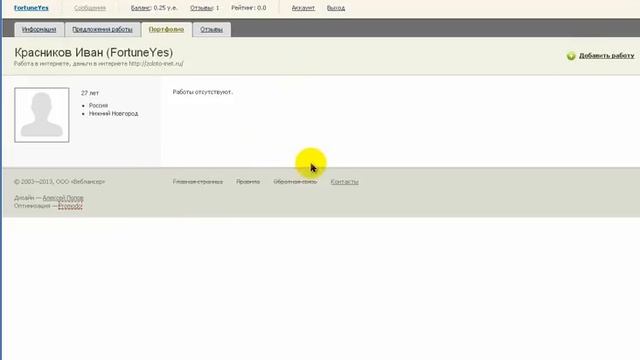
Task: Click the Нижний Новгород list item
Action: [x=113, y=113]
